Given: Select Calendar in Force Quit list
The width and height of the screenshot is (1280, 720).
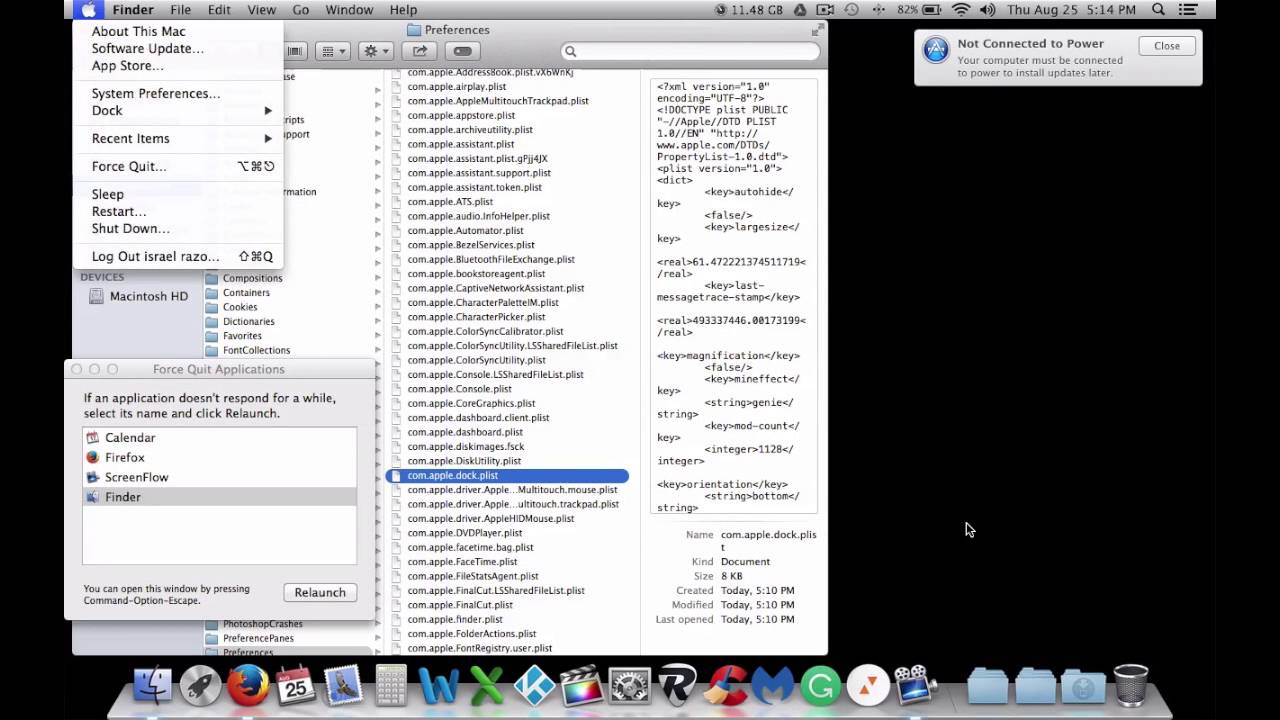Looking at the screenshot, I should point(219,438).
